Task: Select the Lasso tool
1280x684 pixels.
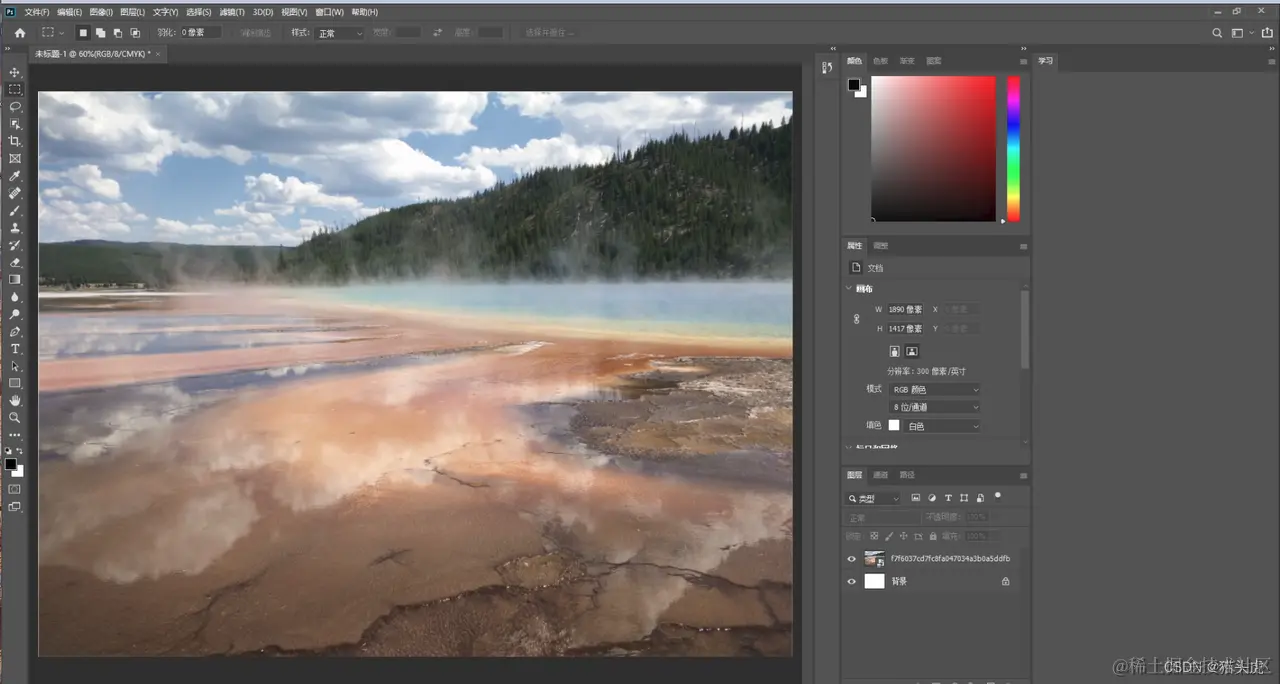Action: [15, 106]
